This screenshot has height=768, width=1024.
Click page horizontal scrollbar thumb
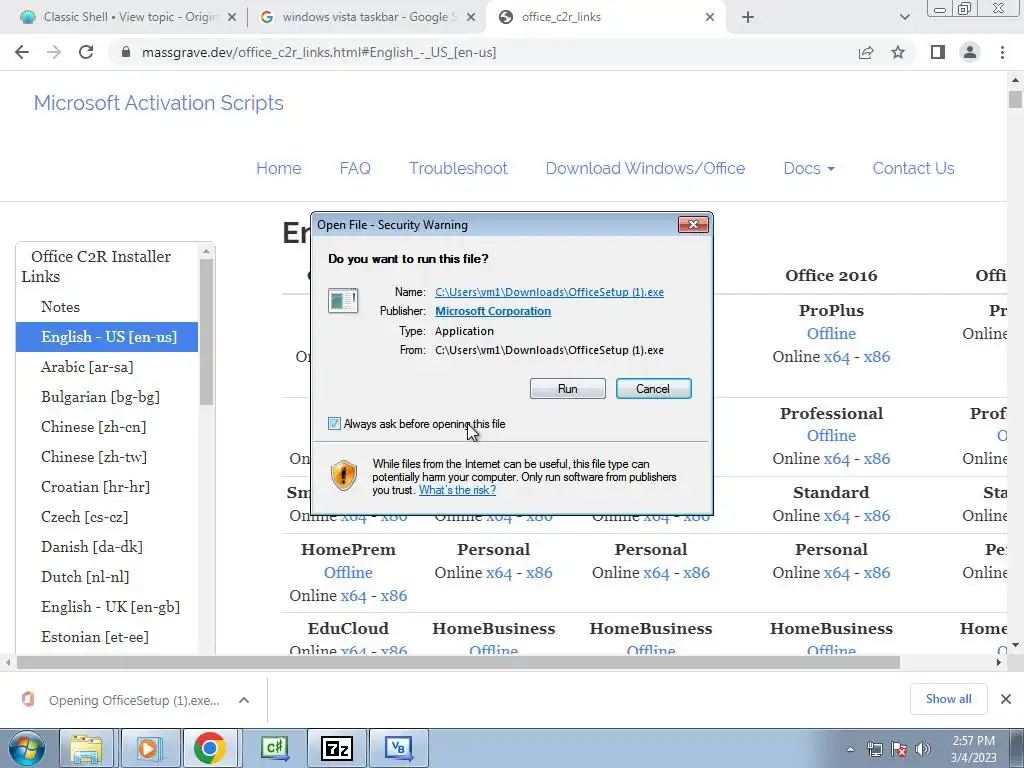pos(458,662)
